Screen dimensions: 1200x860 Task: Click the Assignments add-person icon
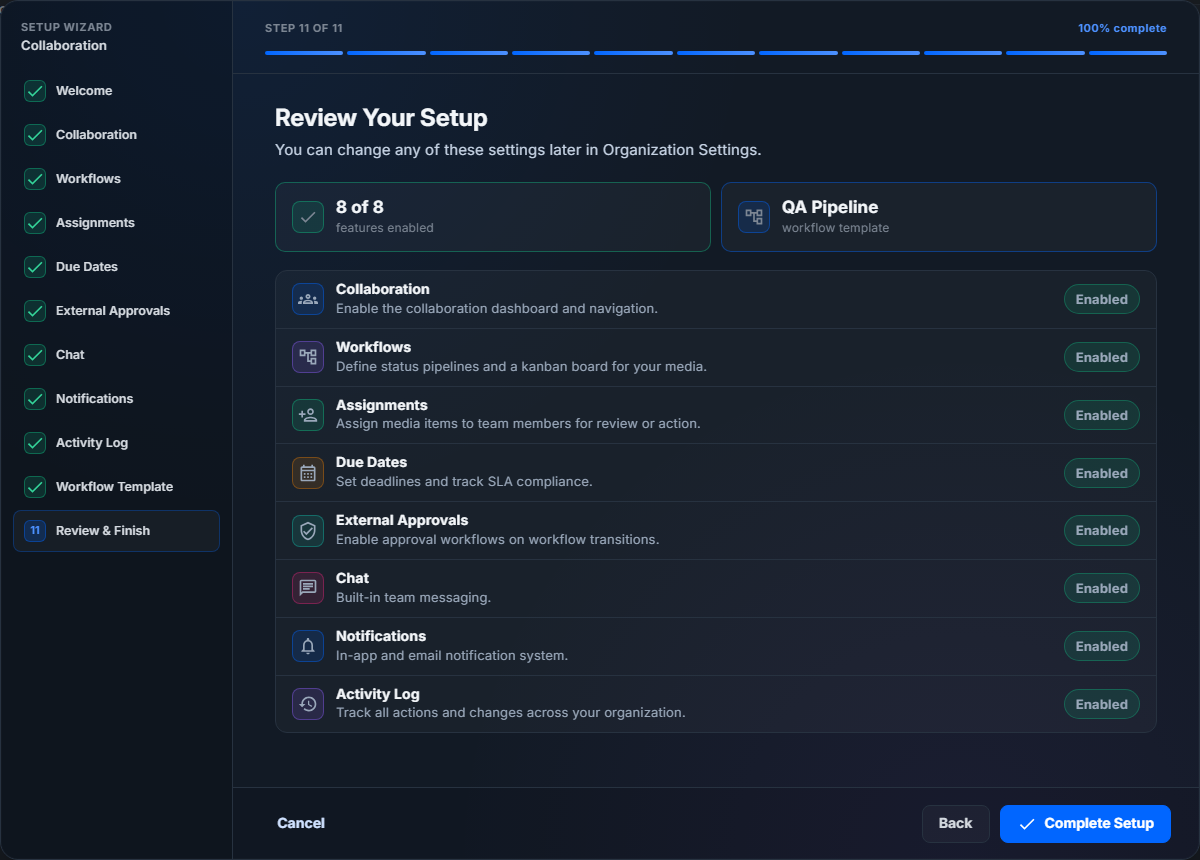pyautogui.click(x=308, y=415)
